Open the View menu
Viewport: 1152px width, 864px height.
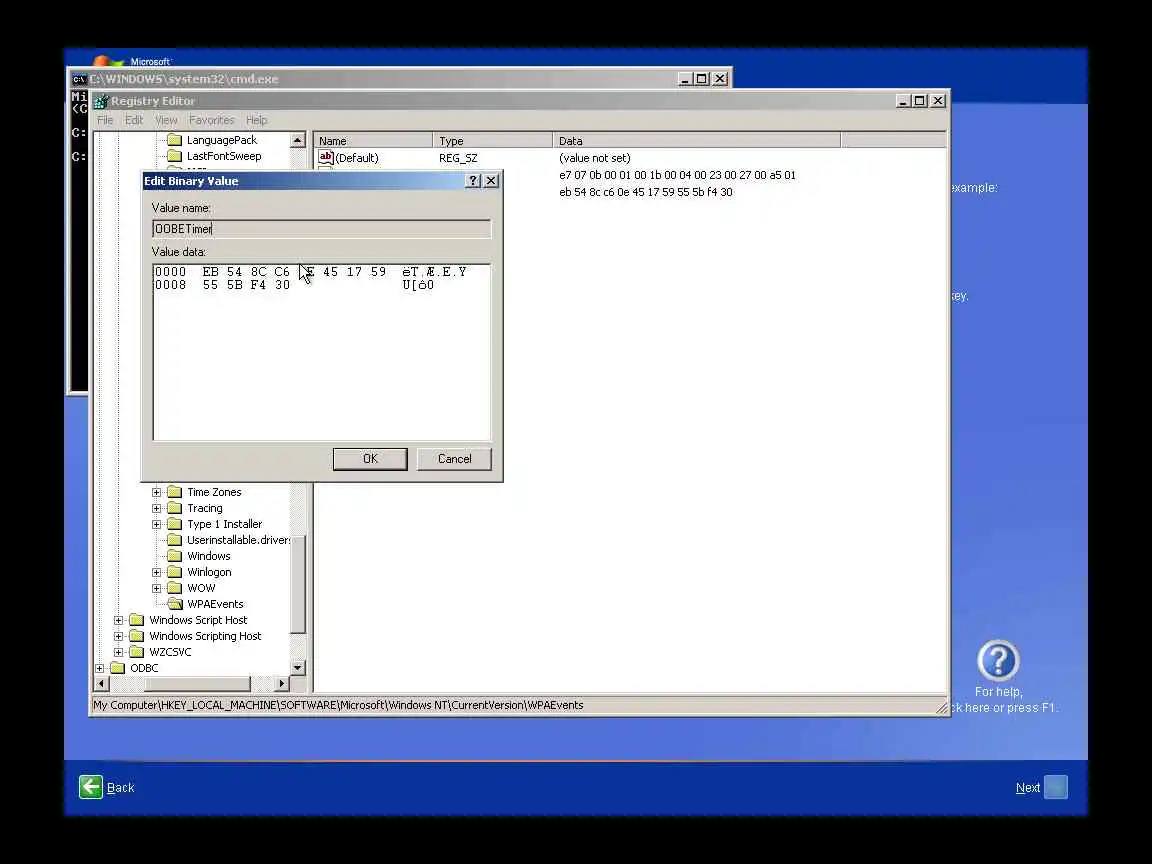166,120
